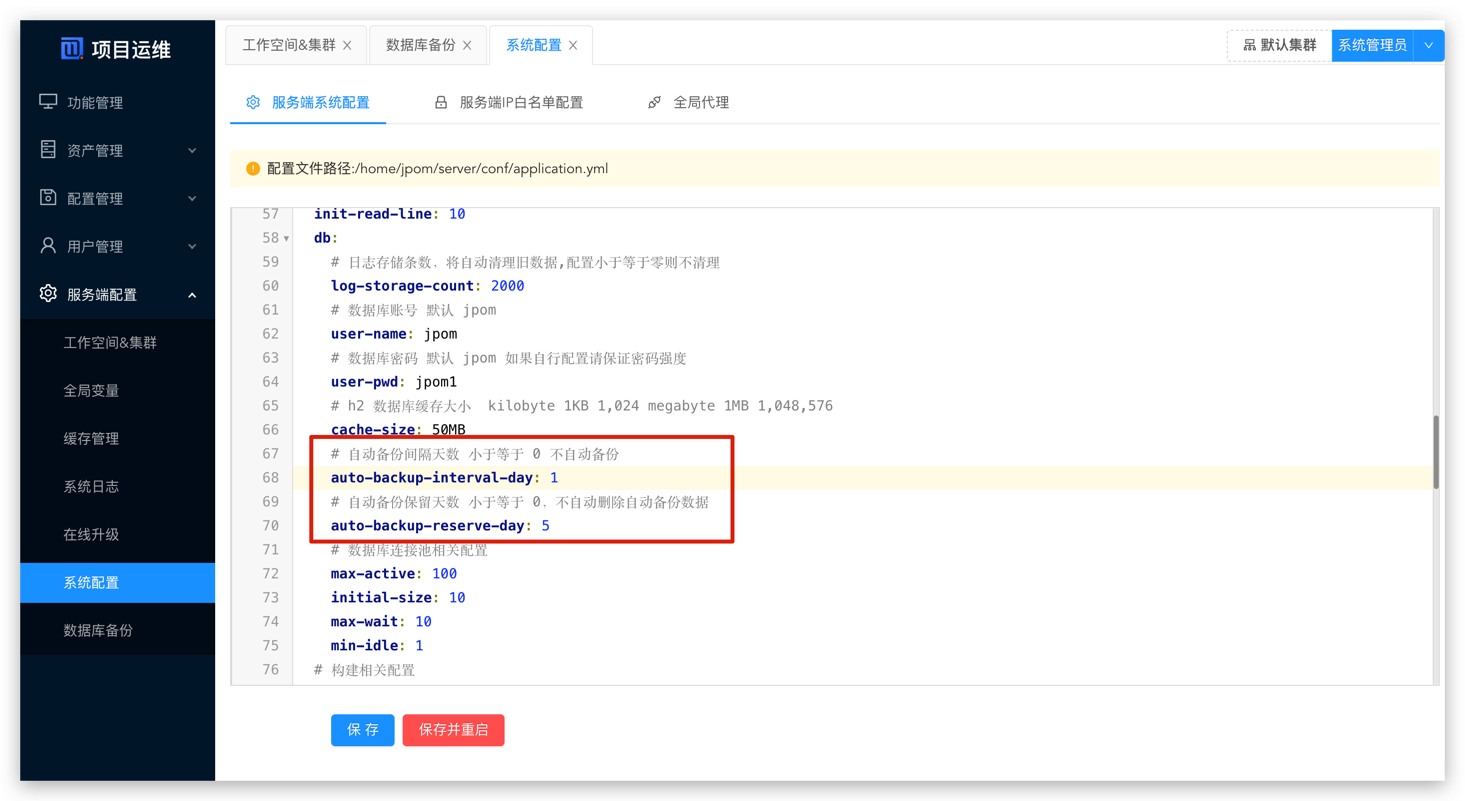The width and height of the screenshot is (1465, 801).
Task: Close the 数据库备份 tab
Action: pos(467,45)
